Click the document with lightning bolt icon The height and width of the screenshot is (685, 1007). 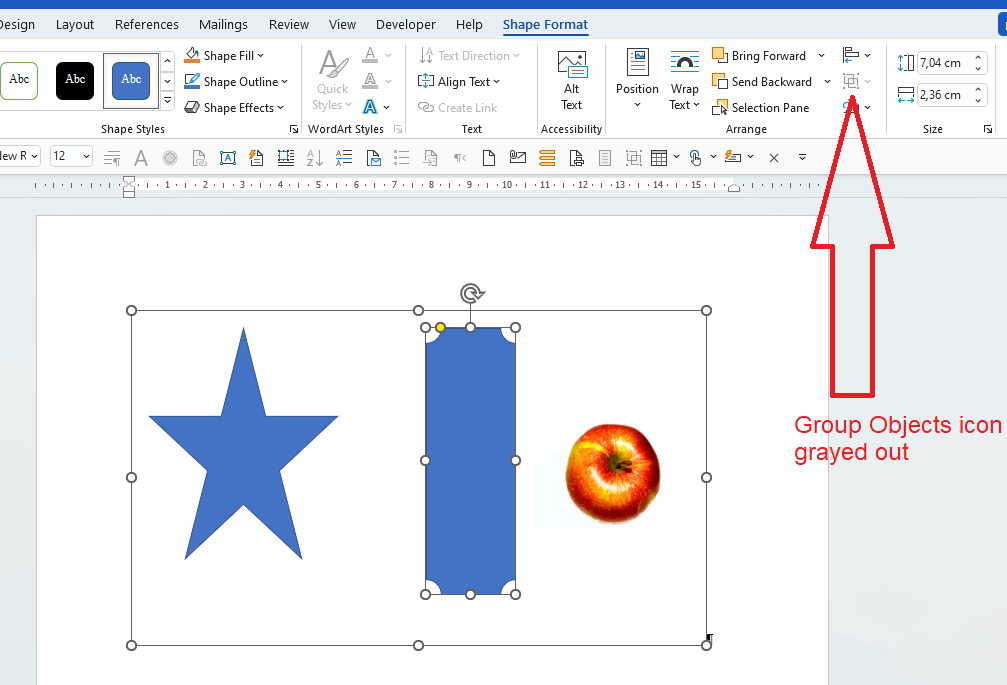point(256,157)
